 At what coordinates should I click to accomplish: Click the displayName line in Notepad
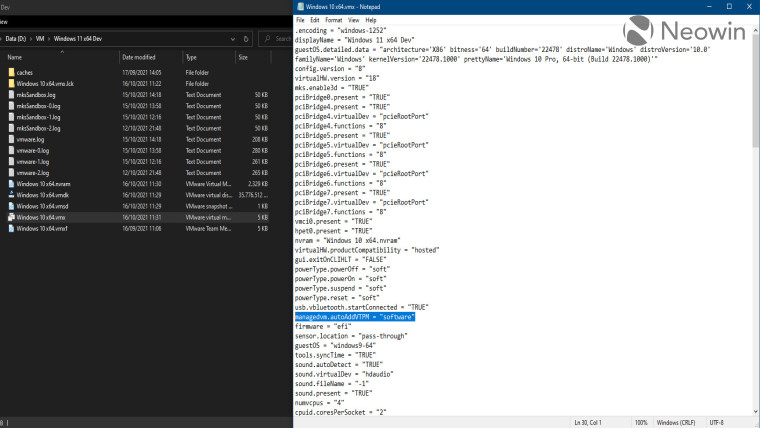pyautogui.click(x=354, y=40)
